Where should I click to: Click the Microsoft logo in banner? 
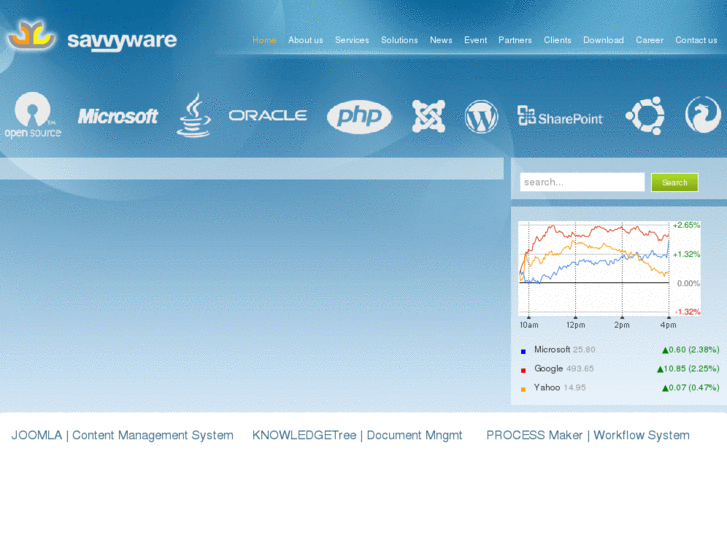(x=118, y=116)
